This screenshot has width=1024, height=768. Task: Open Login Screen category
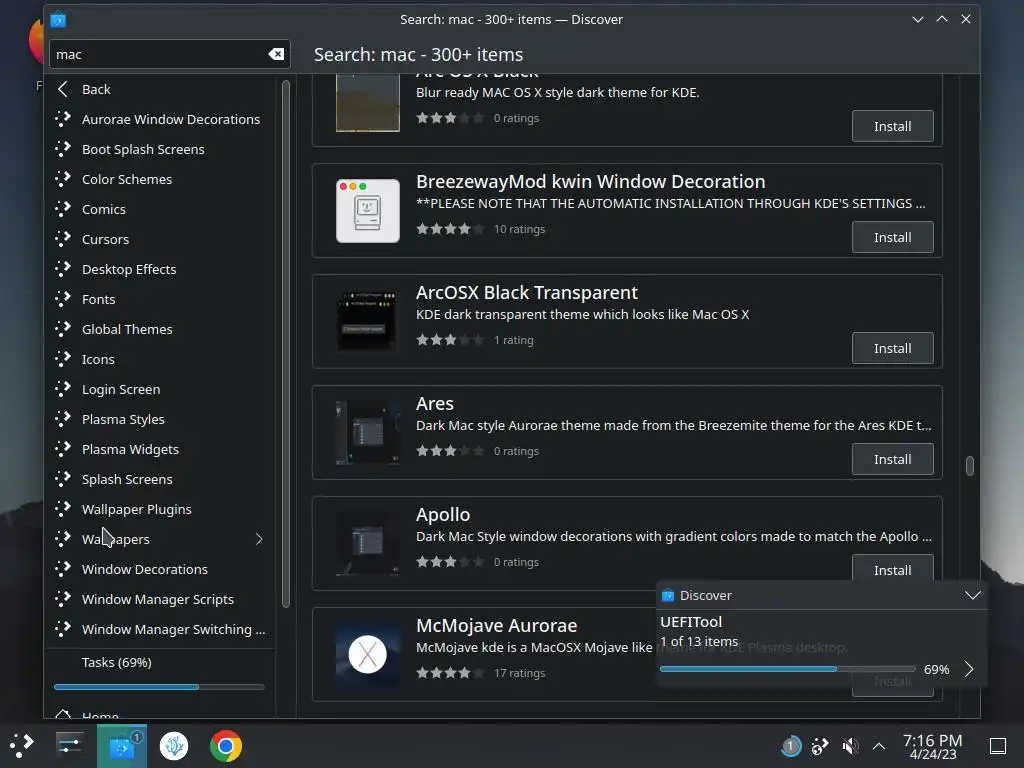click(160, 390)
